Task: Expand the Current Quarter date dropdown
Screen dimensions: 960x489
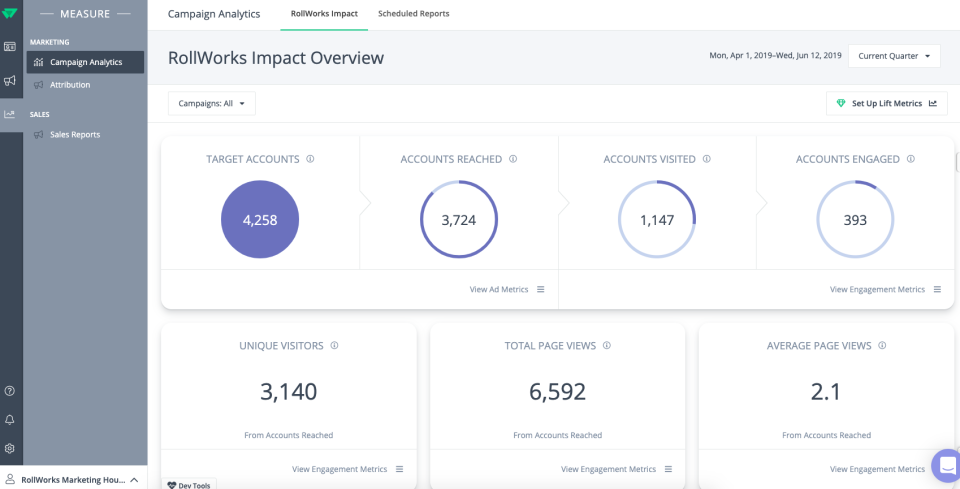Action: (x=894, y=56)
